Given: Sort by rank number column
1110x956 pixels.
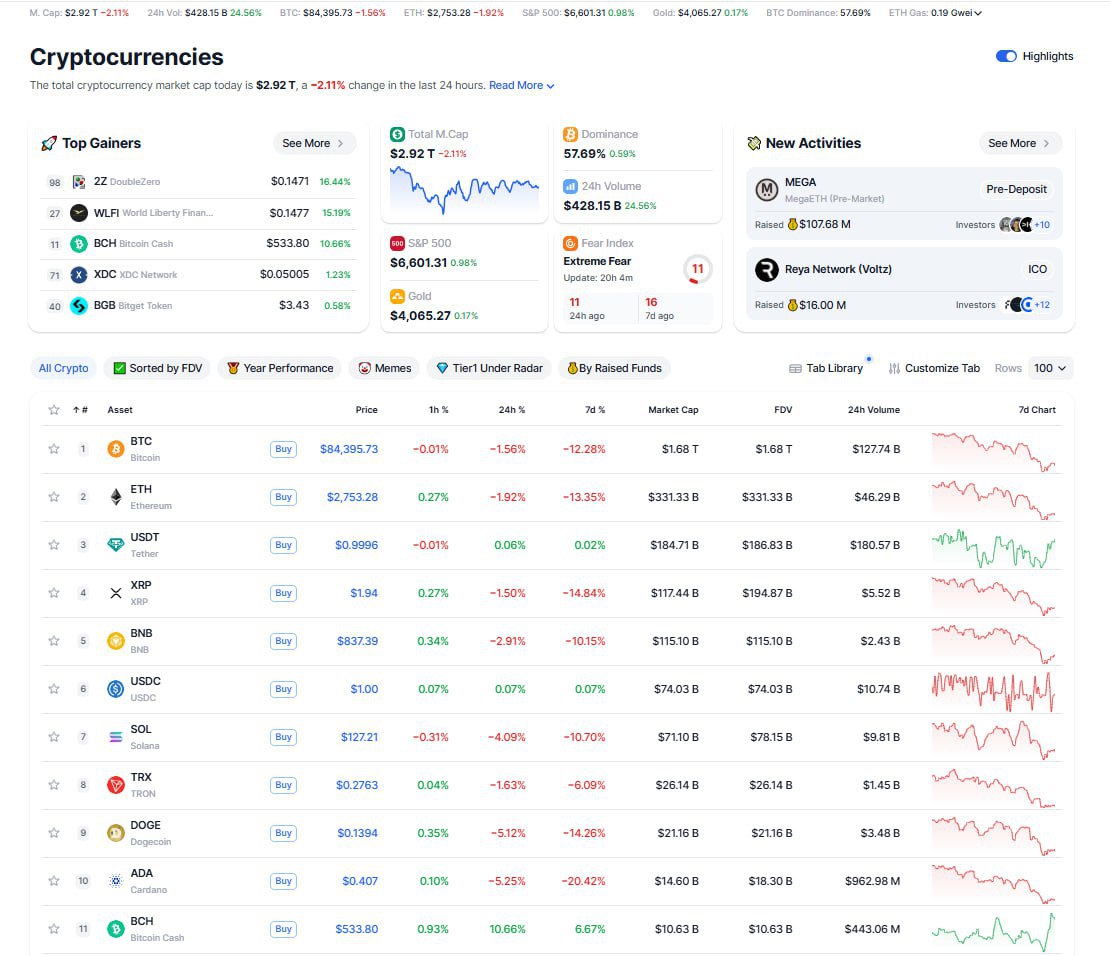Looking at the screenshot, I should click(80, 410).
